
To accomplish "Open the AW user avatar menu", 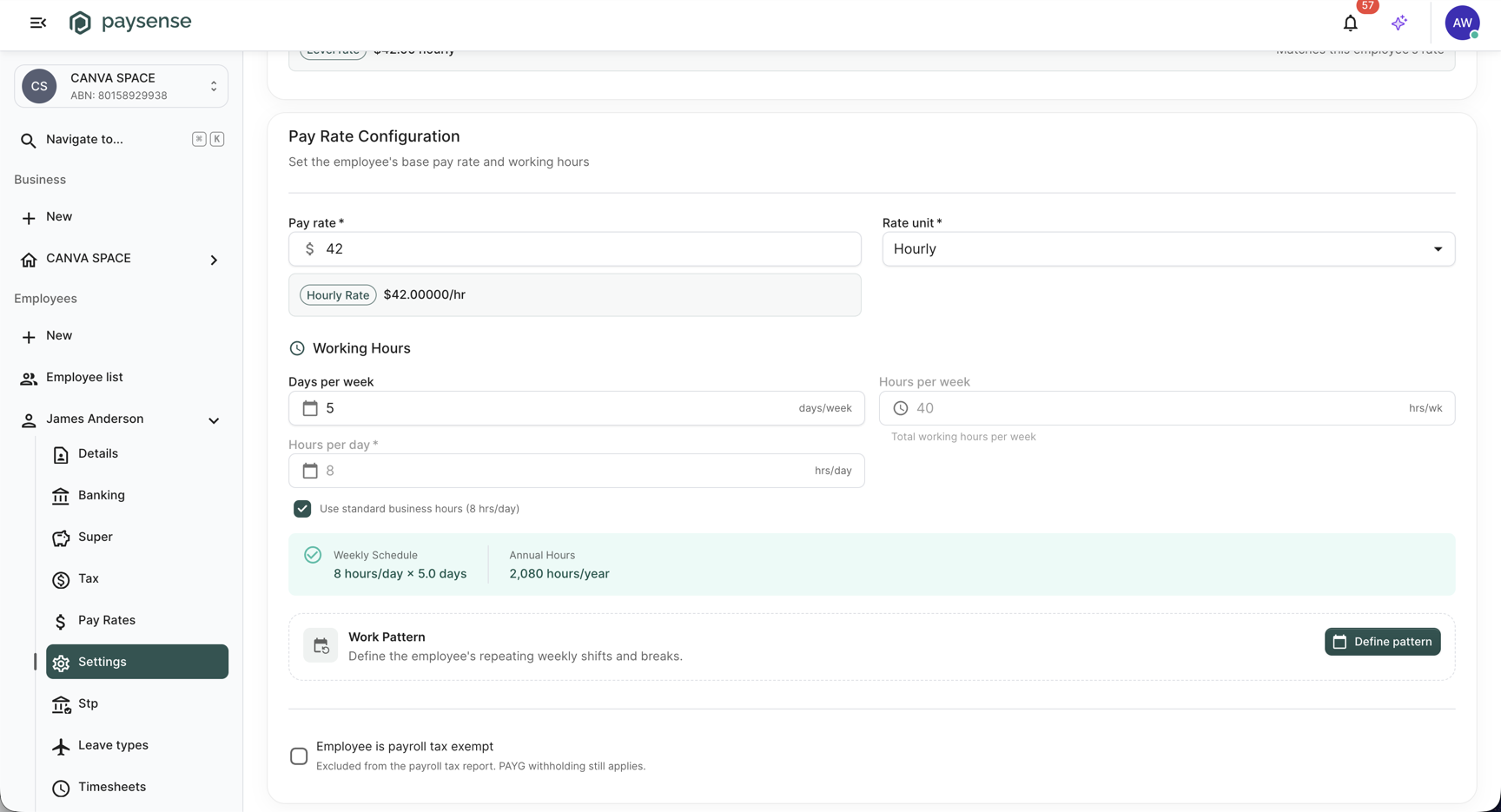I will coord(1462,23).
